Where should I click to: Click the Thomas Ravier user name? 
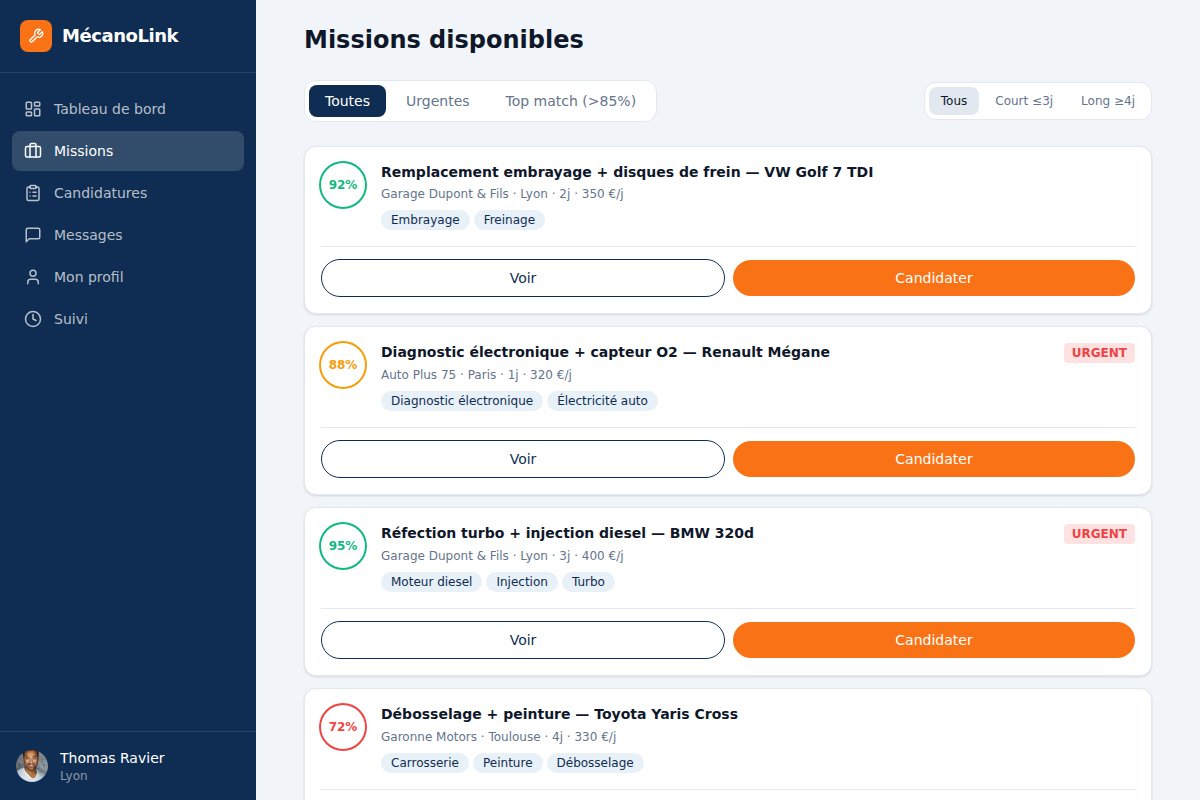[x=112, y=758]
